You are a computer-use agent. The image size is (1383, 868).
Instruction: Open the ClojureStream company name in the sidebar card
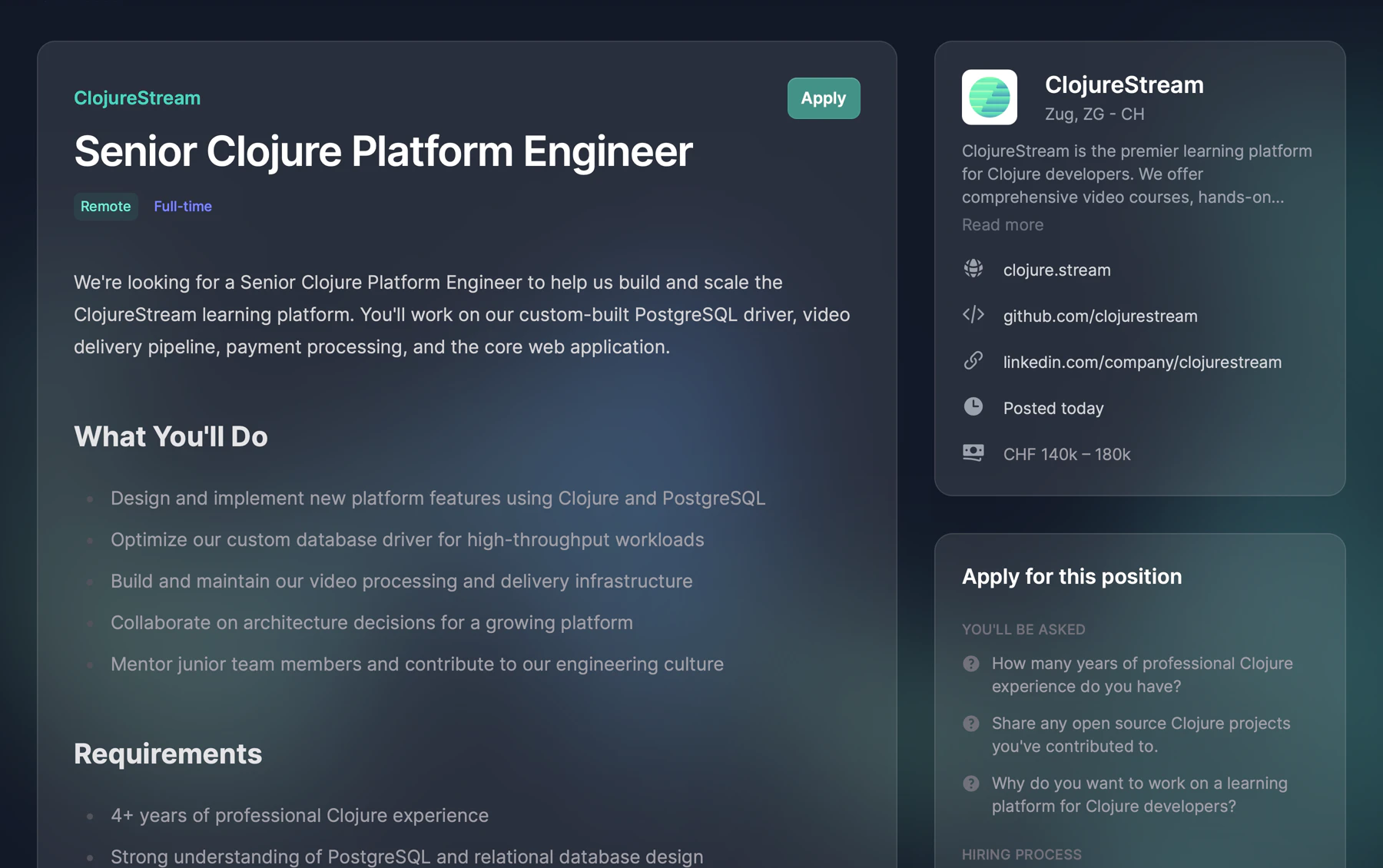pyautogui.click(x=1124, y=84)
